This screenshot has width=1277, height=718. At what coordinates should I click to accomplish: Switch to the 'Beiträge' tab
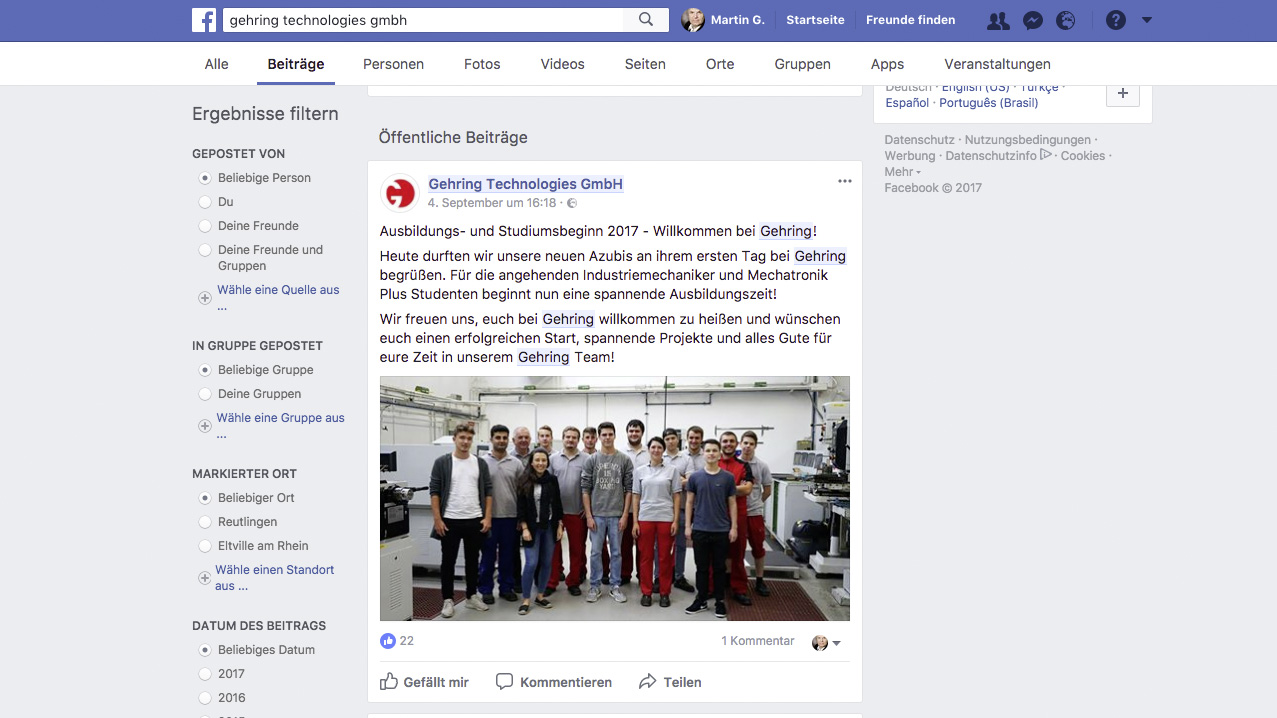[x=296, y=64]
